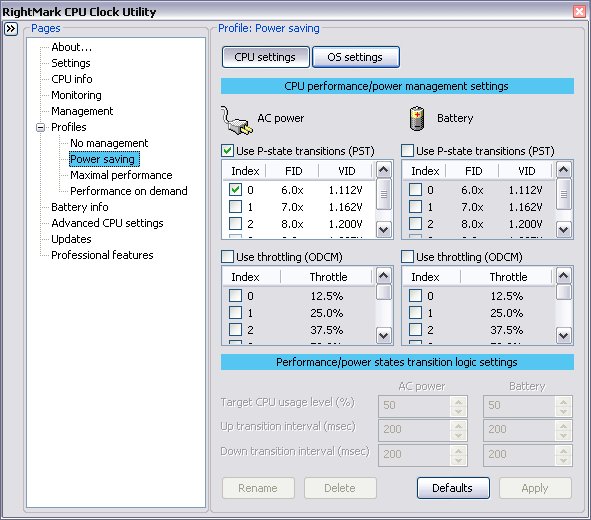Switch to the CPU settings tab
The image size is (591, 520).
tap(266, 57)
